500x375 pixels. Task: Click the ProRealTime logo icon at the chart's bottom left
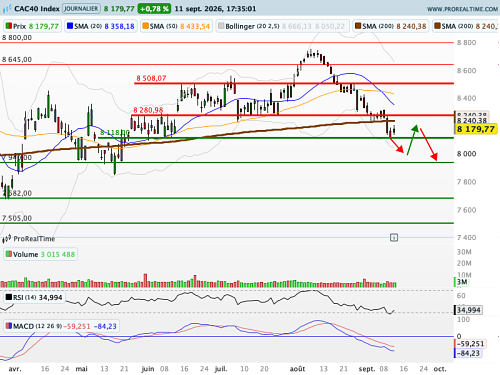click(x=7, y=238)
